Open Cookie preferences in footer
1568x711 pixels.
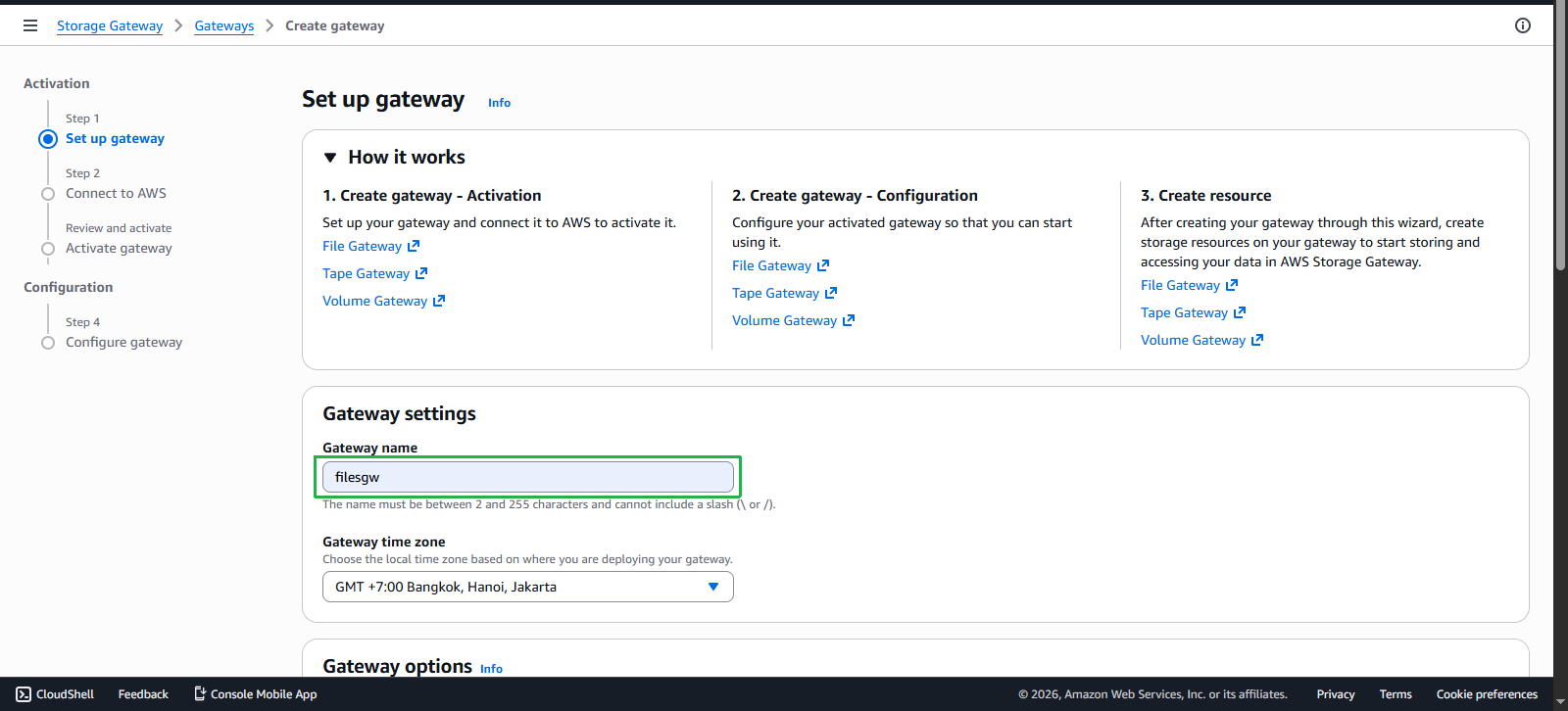(1487, 694)
